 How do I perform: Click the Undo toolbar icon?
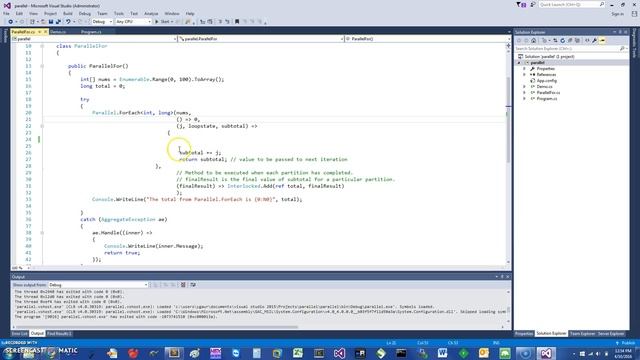pos(68,22)
